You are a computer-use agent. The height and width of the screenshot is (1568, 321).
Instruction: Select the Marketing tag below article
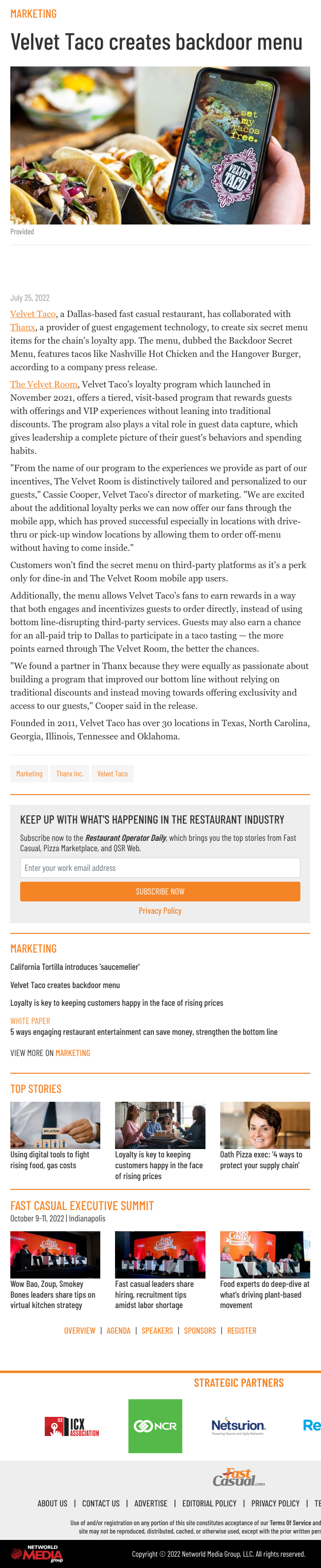click(29, 773)
